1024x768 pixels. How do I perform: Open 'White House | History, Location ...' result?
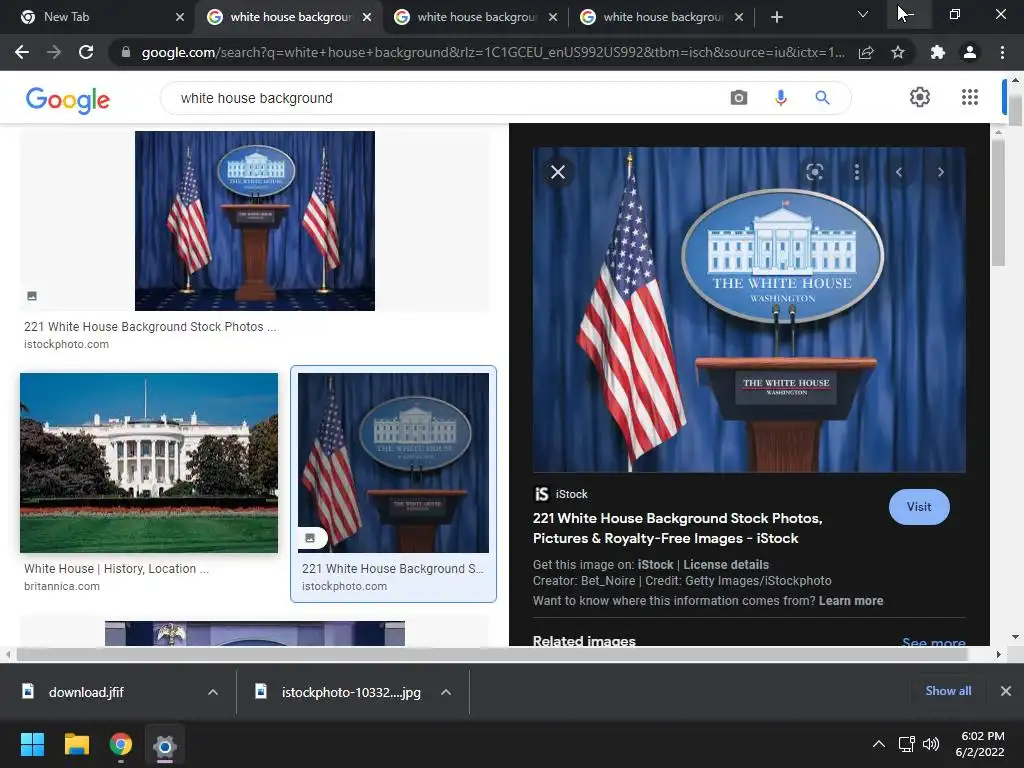(x=116, y=569)
